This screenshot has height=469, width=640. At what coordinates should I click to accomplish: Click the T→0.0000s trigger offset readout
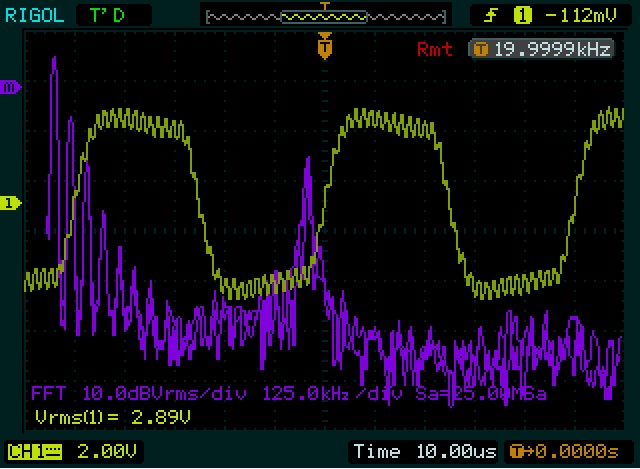click(564, 451)
